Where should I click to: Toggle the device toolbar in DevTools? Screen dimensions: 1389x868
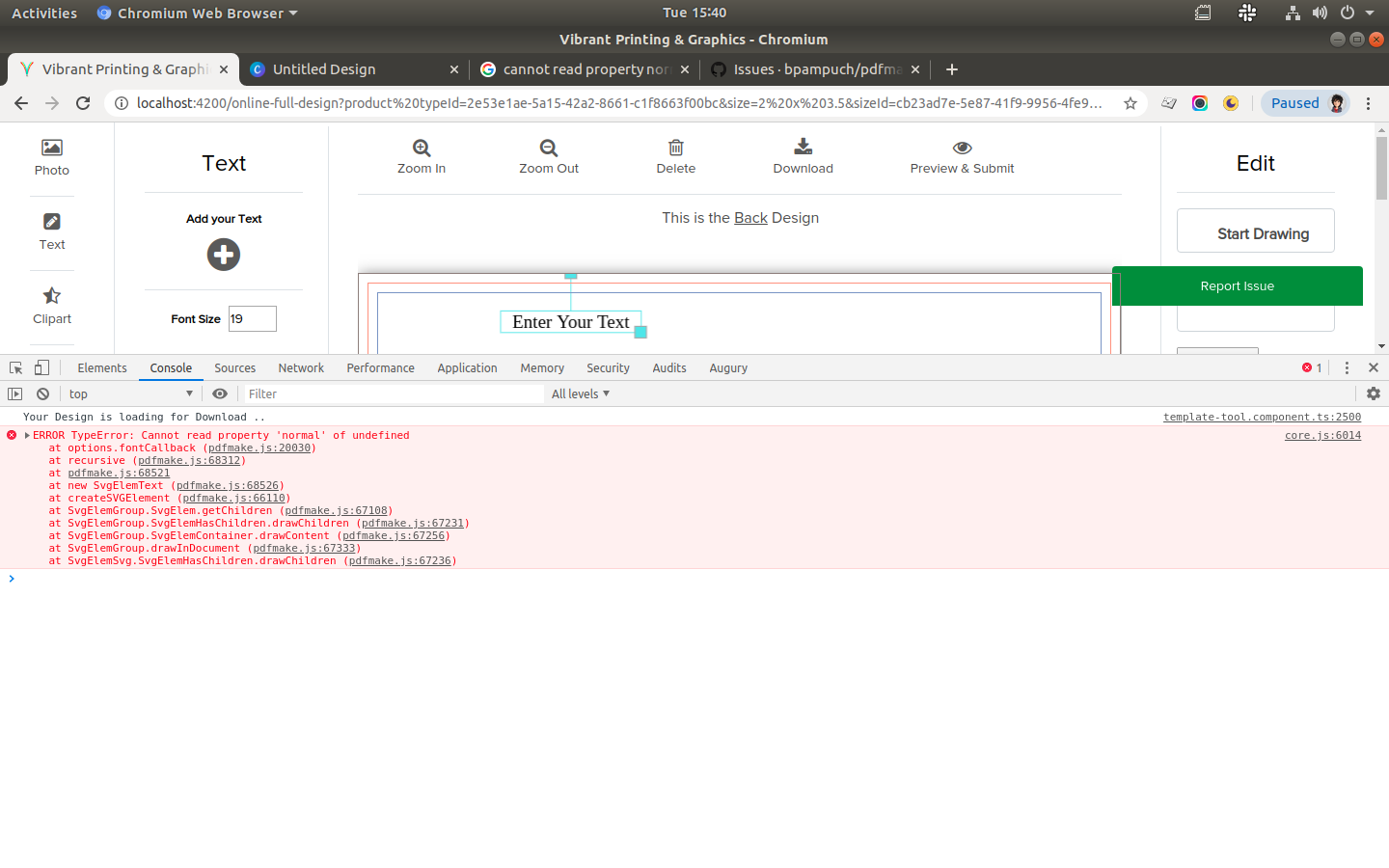[41, 367]
